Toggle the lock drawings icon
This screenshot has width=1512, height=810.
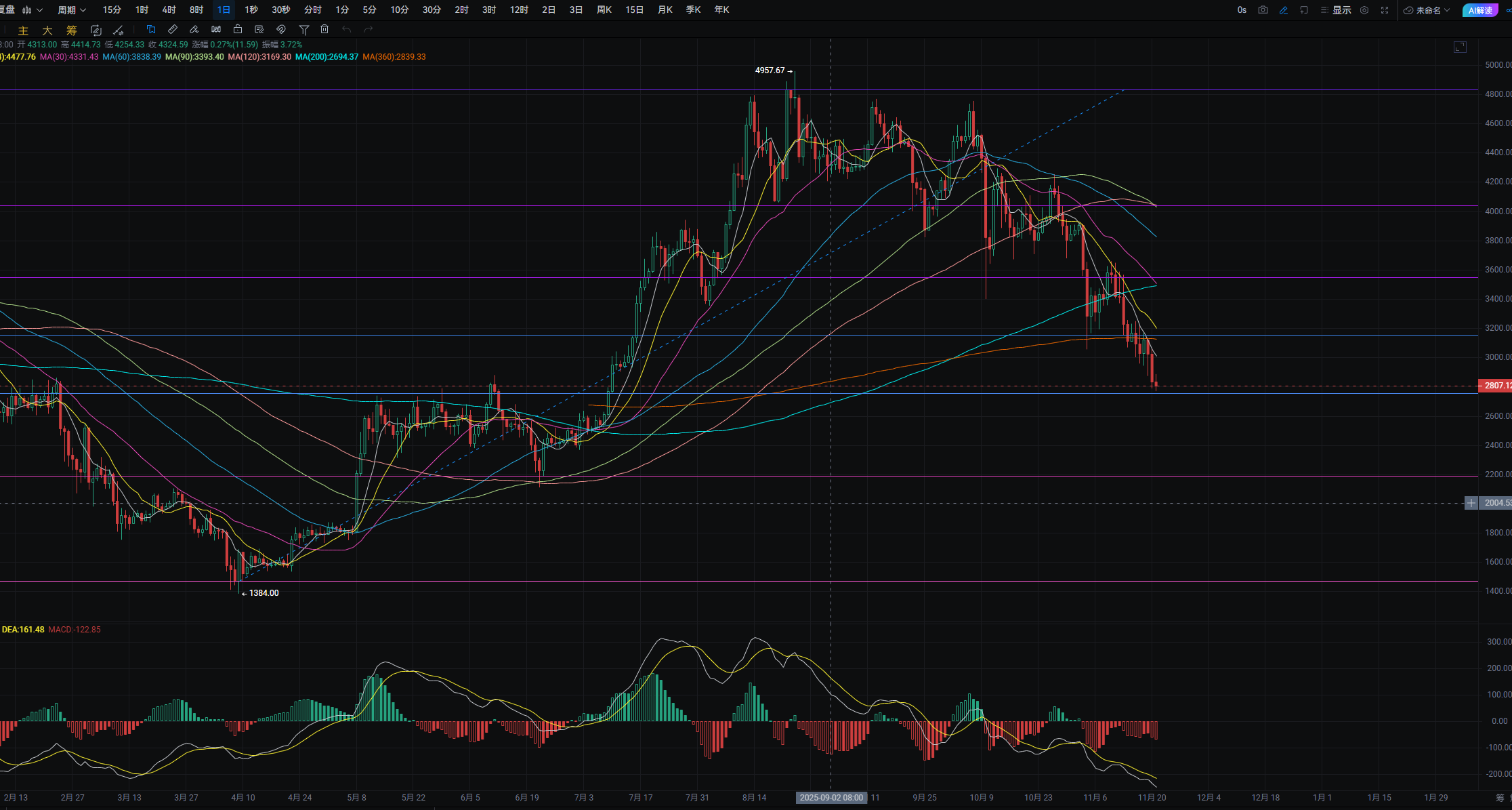(237, 29)
